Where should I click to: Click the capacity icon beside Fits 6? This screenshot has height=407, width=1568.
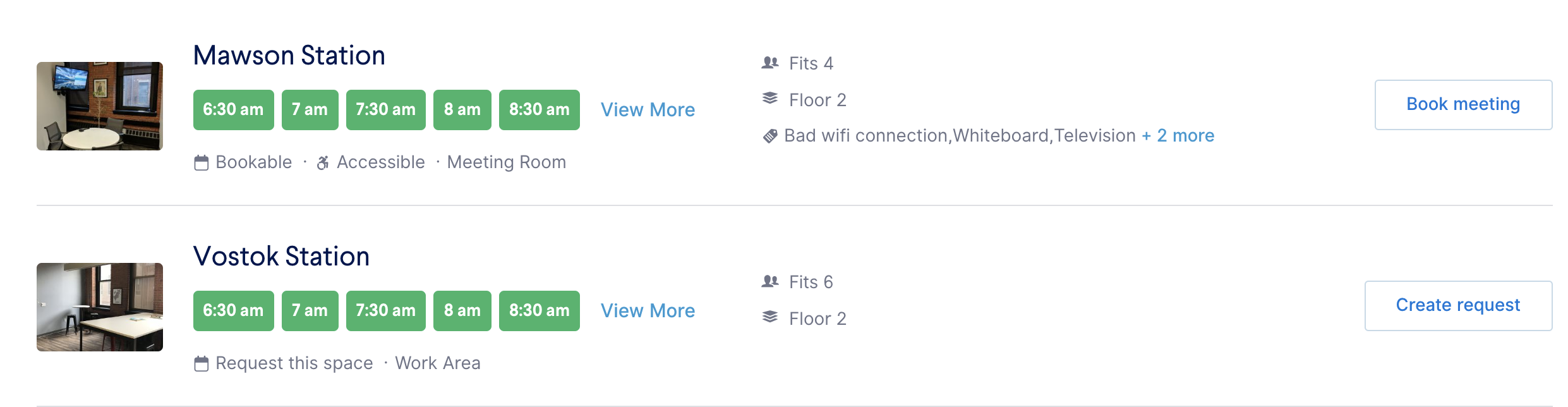pos(769,282)
